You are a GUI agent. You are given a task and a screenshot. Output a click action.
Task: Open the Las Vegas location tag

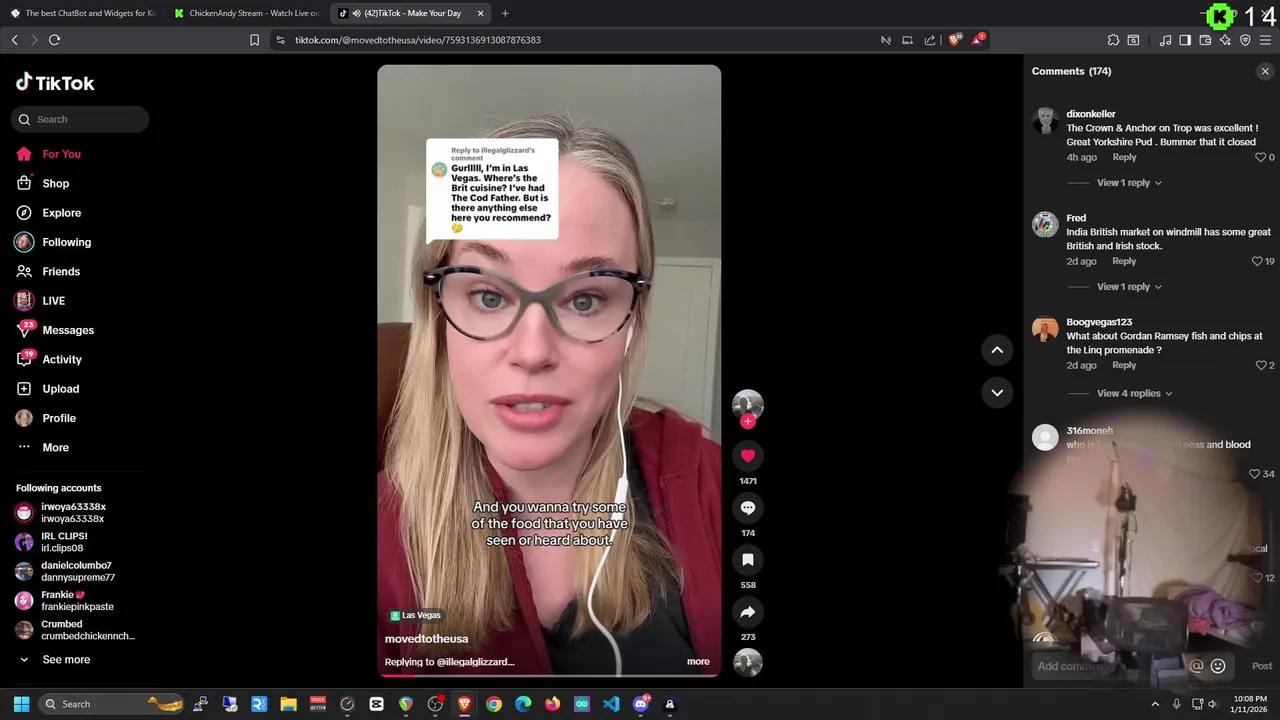[x=416, y=615]
